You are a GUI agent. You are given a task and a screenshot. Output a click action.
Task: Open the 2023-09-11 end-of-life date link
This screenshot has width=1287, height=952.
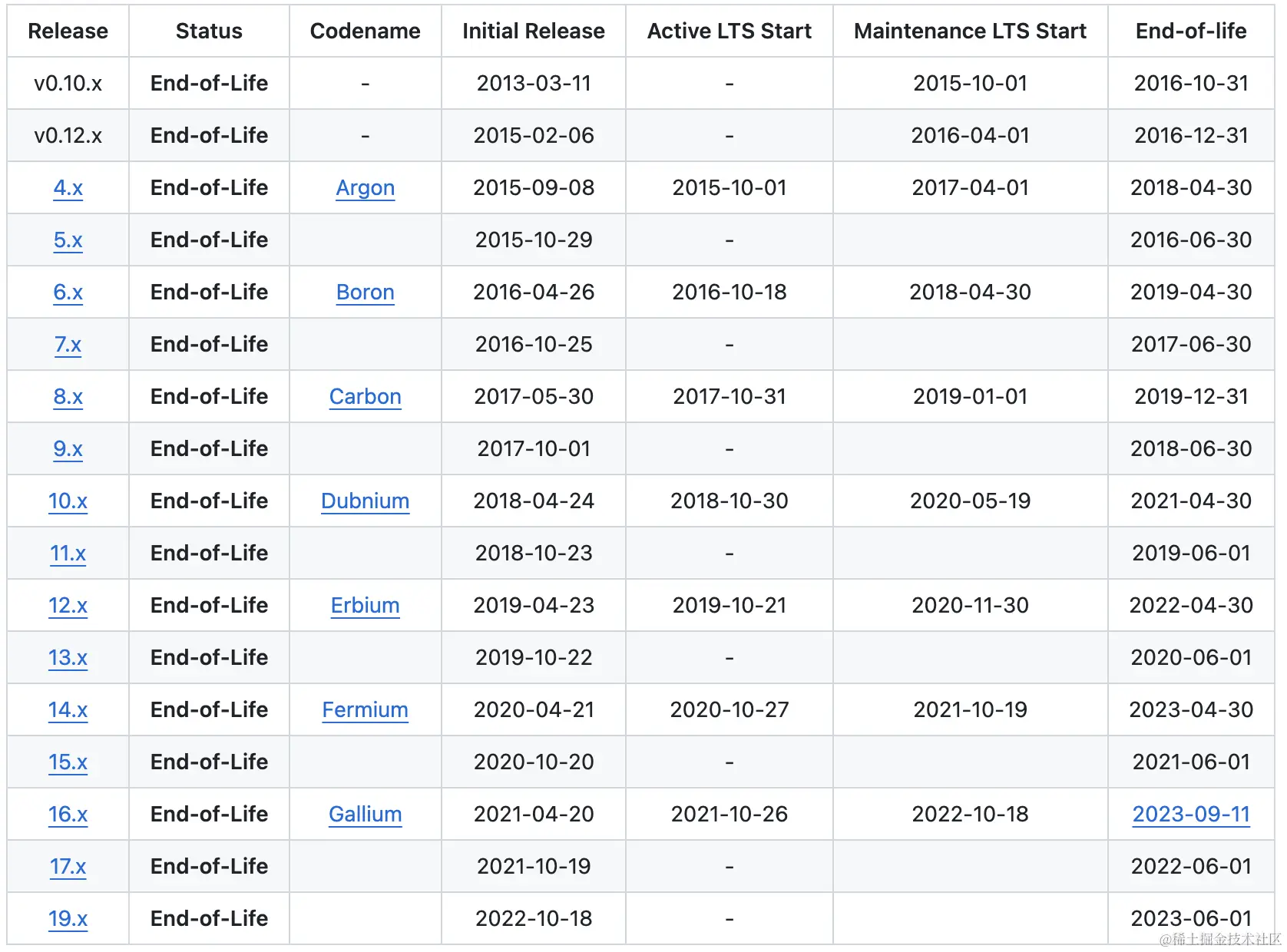1191,815
